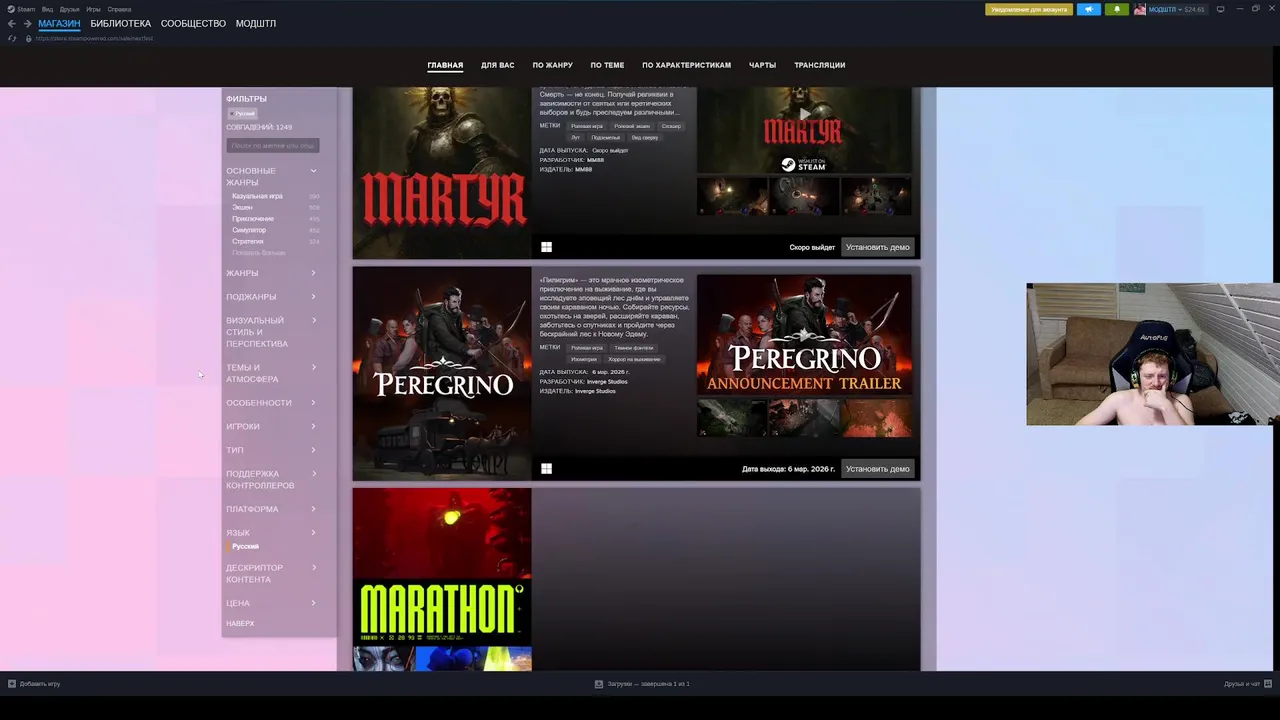Remove the Русский filter chip with its x
Screen dimensions: 1280x720
coord(231,114)
